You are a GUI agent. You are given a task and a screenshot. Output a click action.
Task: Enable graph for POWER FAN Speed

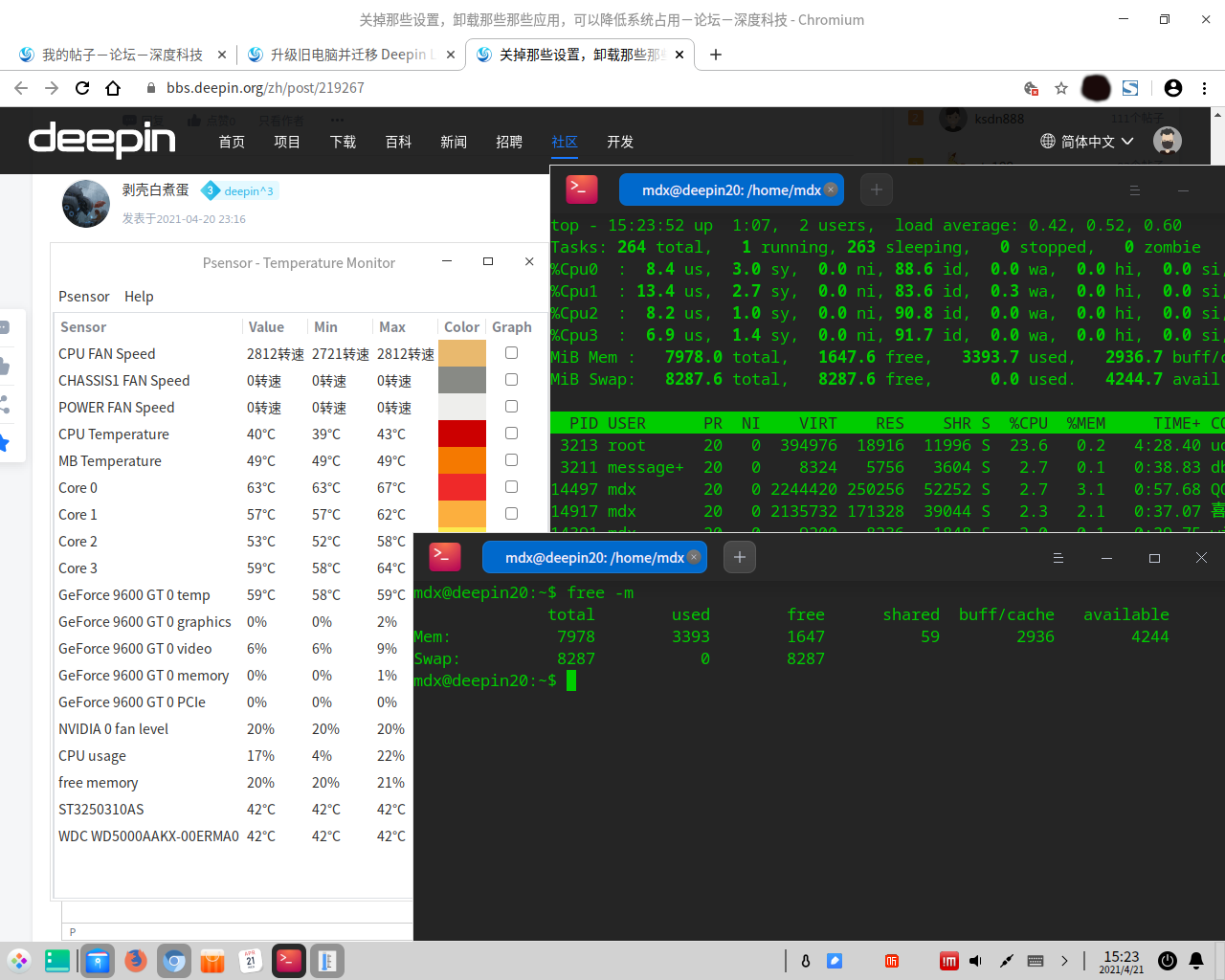coord(512,407)
